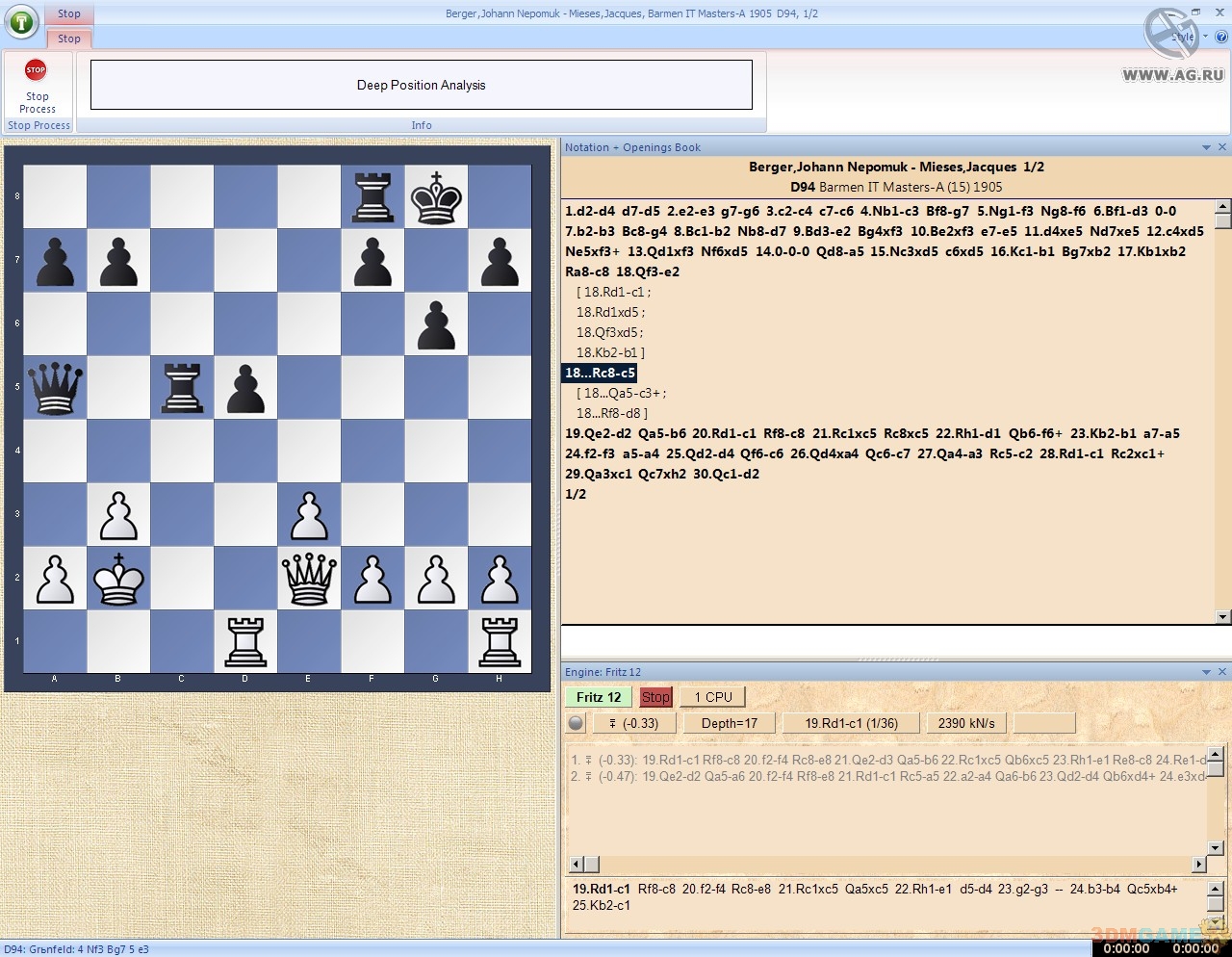Viewport: 1232px width, 957px height.
Task: Close the Engine Fritz 12 pane
Action: 1222,672
